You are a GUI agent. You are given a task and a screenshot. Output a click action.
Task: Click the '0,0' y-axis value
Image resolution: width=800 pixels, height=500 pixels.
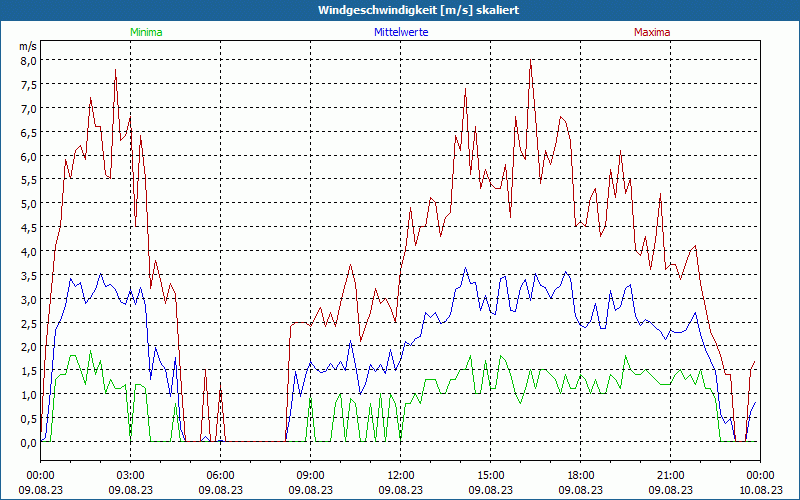click(29, 443)
